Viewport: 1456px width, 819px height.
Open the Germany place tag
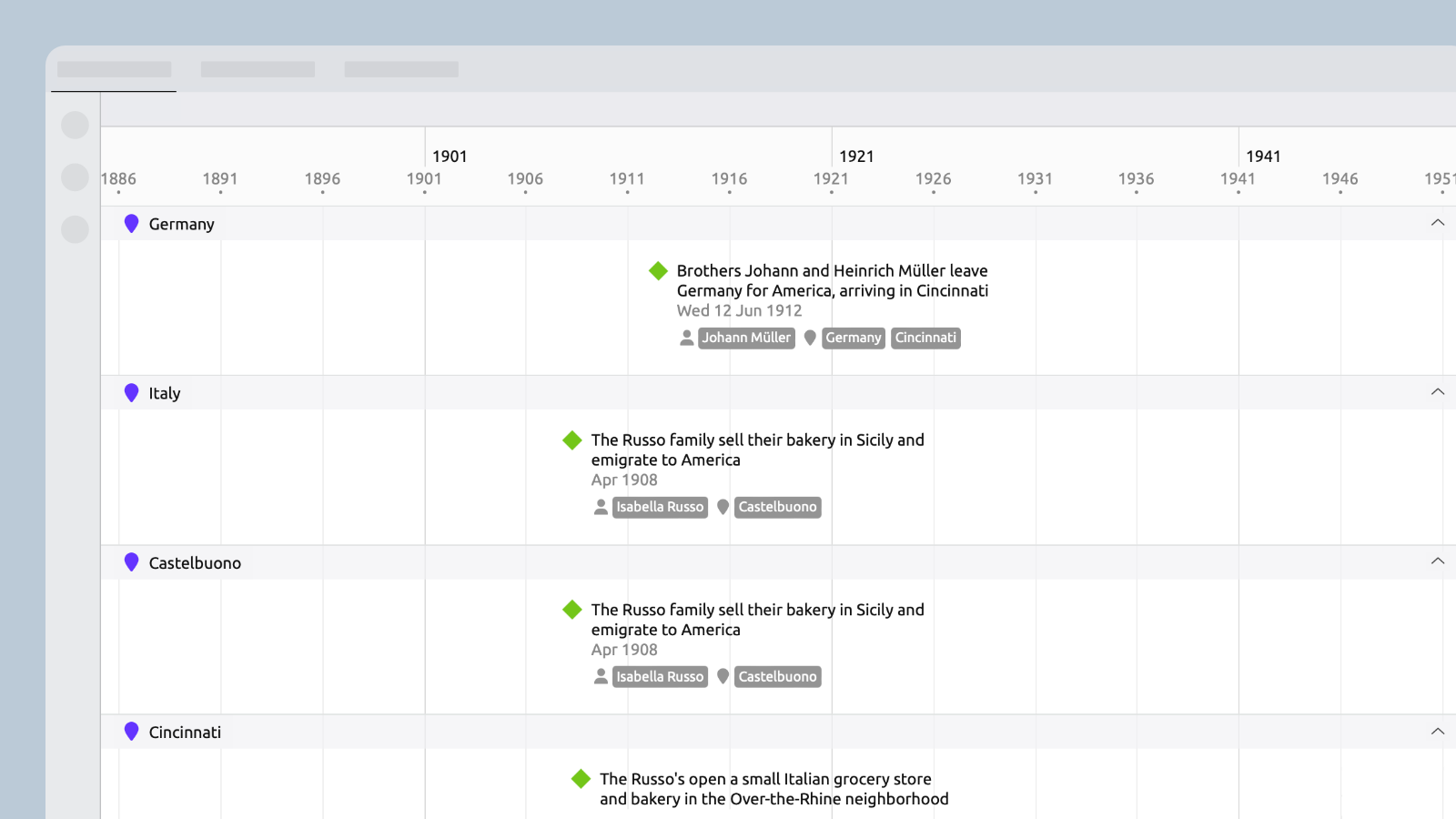(854, 338)
